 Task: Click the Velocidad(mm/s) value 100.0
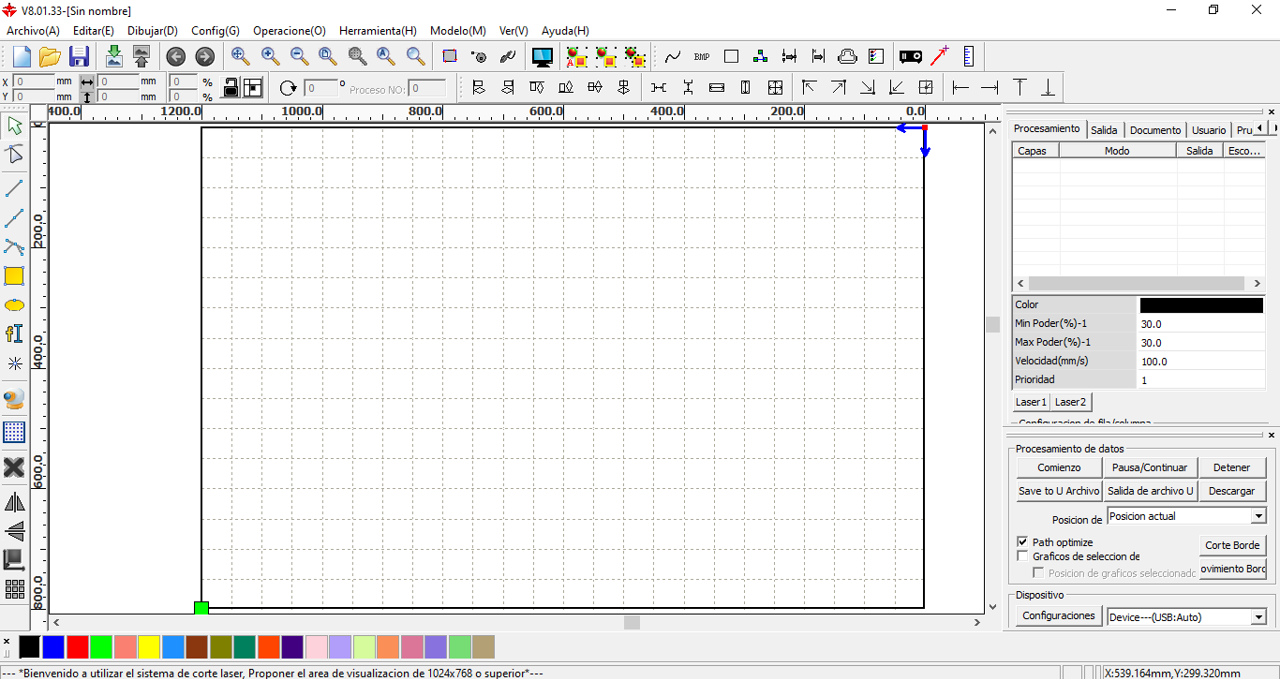pyautogui.click(x=1202, y=361)
